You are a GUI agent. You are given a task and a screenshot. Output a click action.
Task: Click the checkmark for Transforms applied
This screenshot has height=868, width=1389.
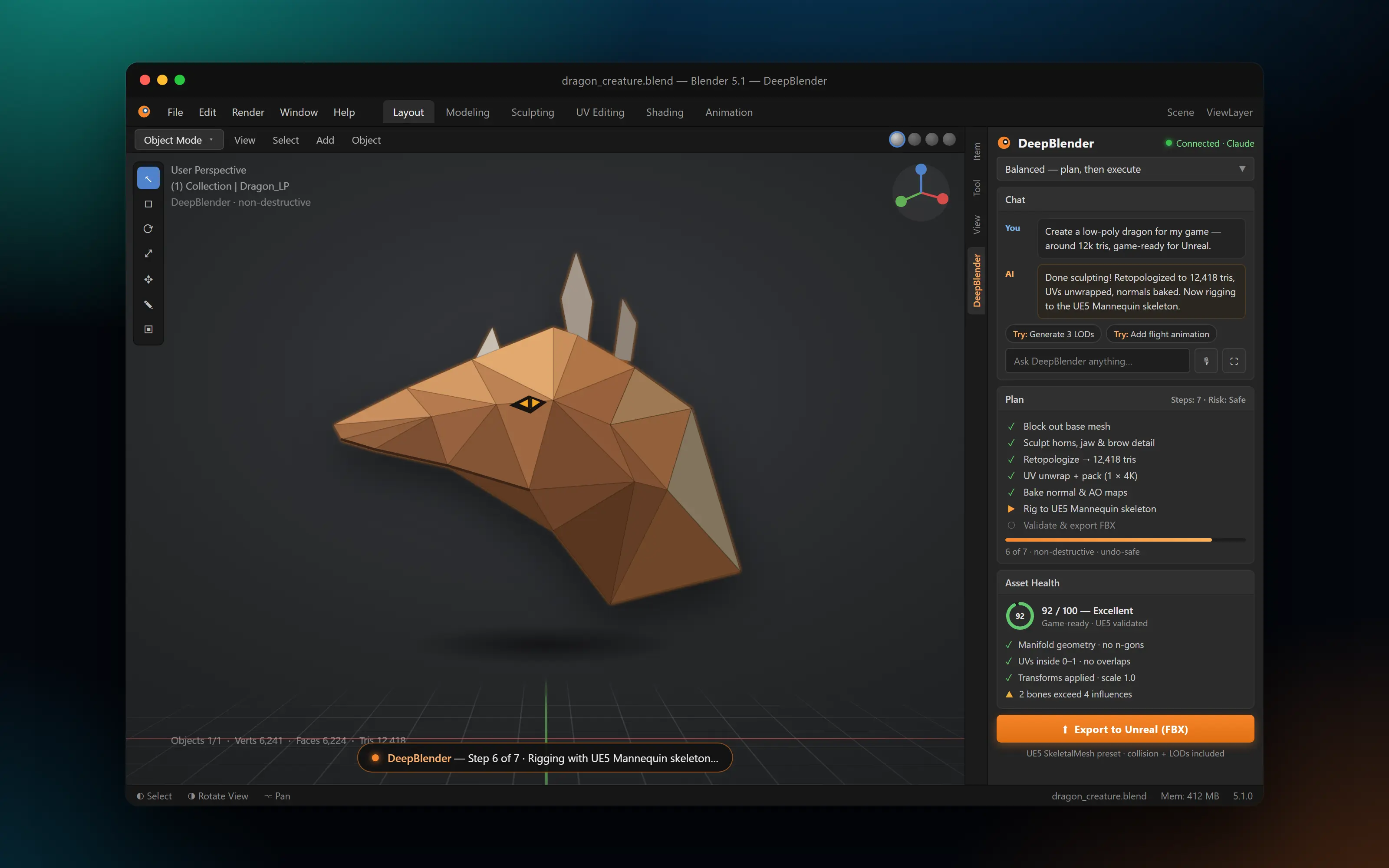(1008, 677)
